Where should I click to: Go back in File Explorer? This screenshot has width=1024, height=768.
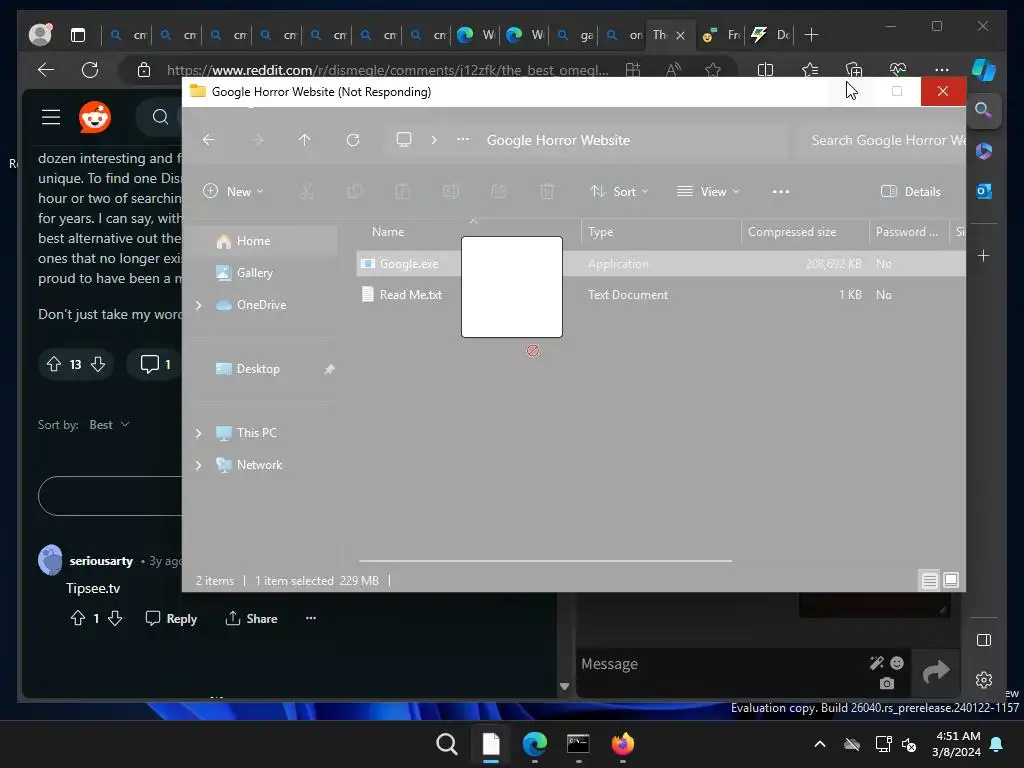(x=208, y=140)
